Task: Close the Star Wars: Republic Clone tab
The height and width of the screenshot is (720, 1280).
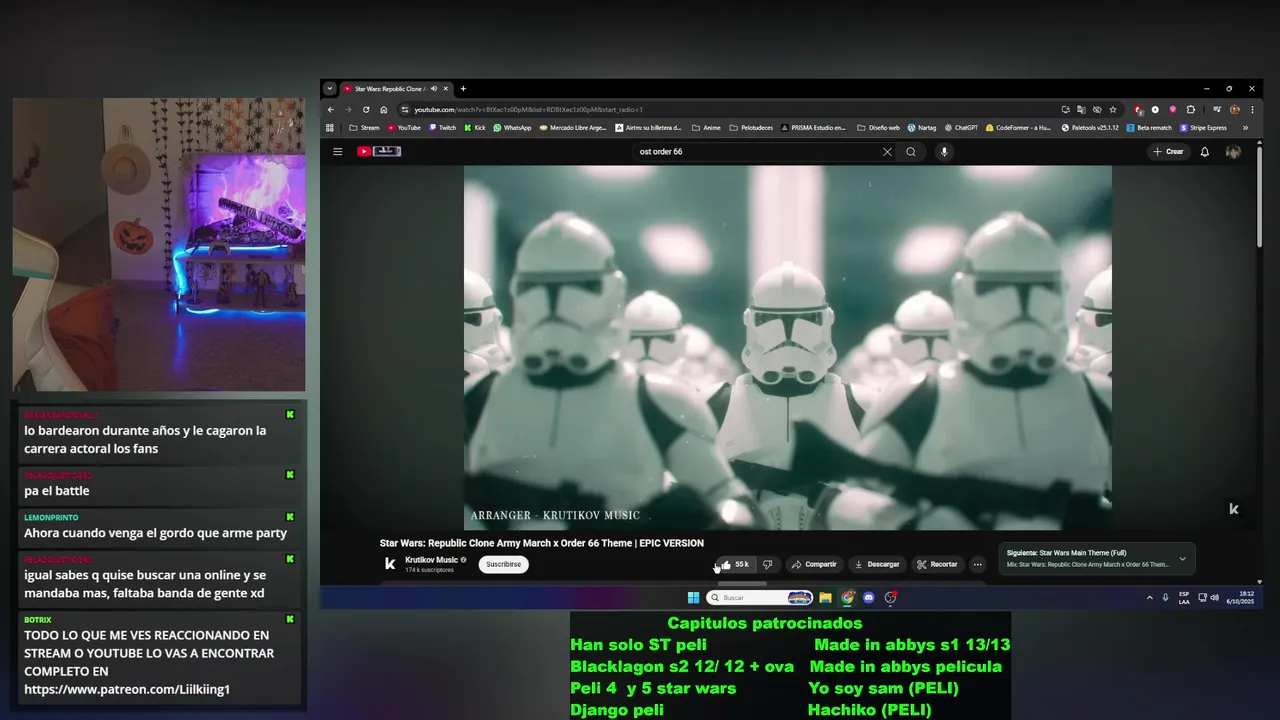Action: tap(446, 89)
